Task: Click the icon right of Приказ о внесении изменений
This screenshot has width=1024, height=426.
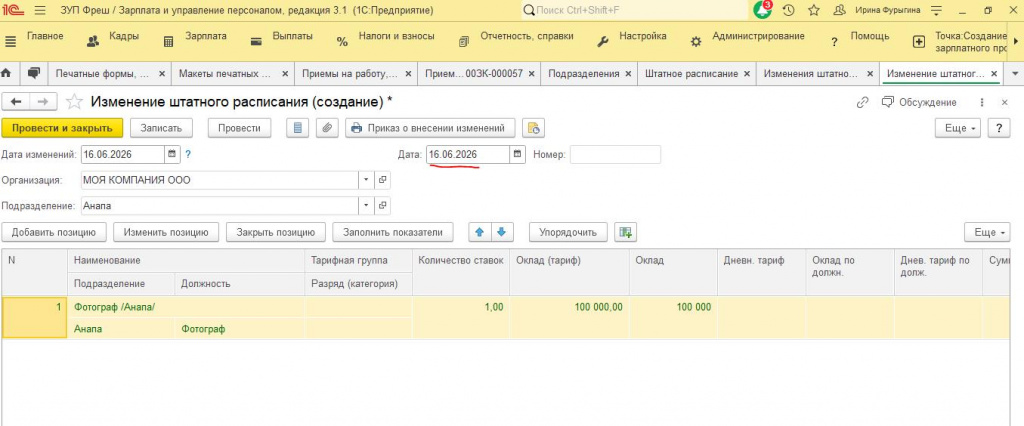Action: click(x=534, y=128)
